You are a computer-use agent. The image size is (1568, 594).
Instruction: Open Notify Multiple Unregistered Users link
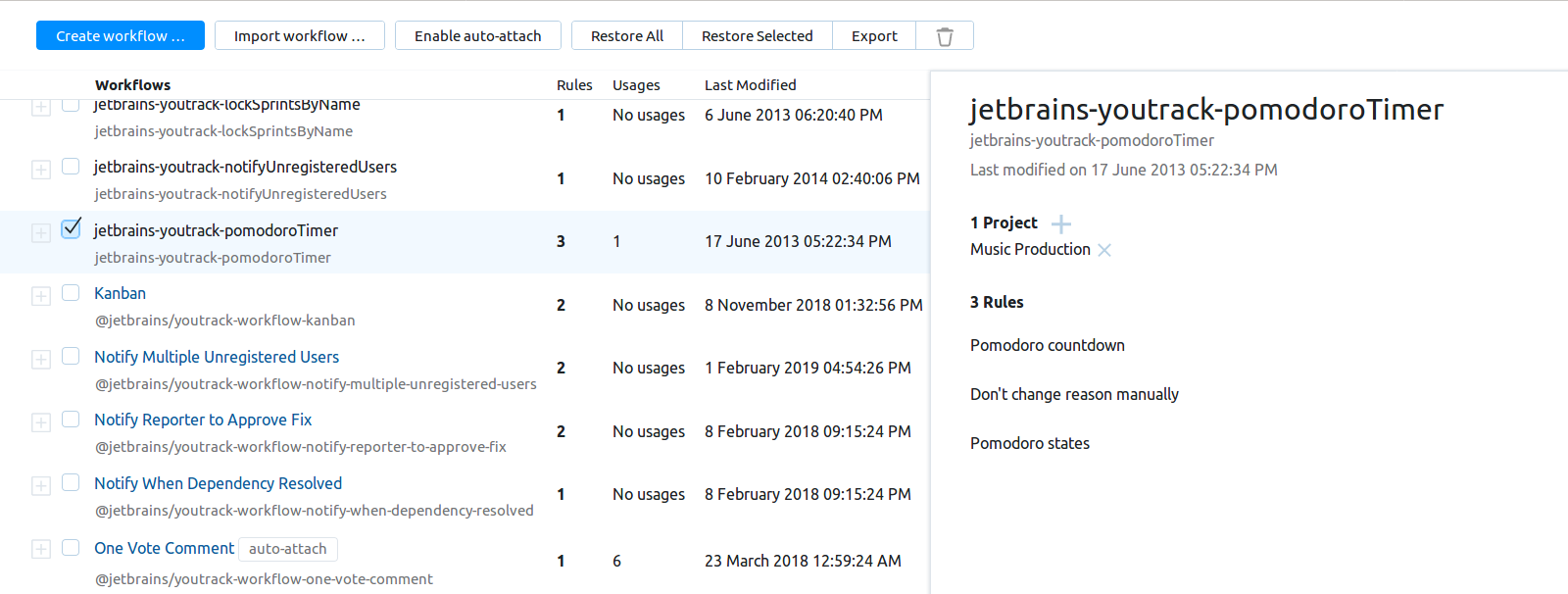pyautogui.click(x=217, y=357)
